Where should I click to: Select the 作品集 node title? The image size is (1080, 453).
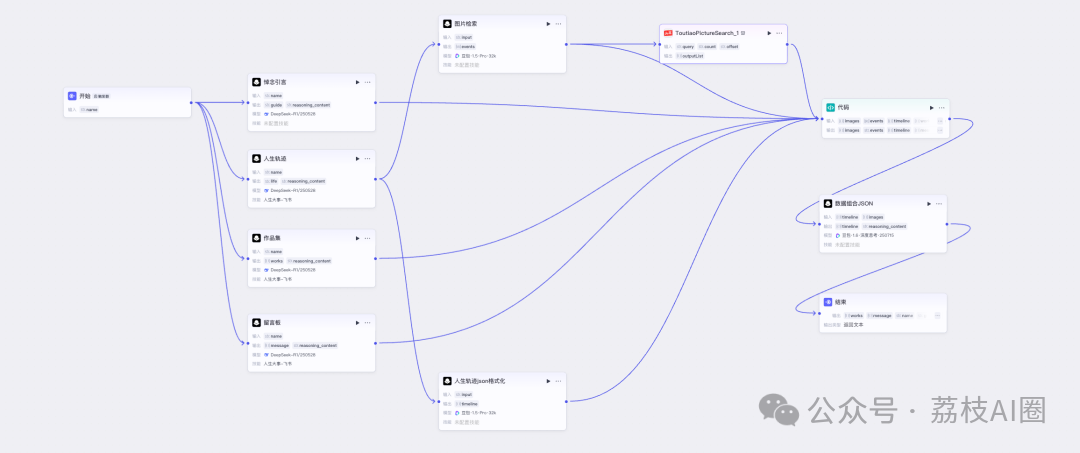pyautogui.click(x=272, y=238)
